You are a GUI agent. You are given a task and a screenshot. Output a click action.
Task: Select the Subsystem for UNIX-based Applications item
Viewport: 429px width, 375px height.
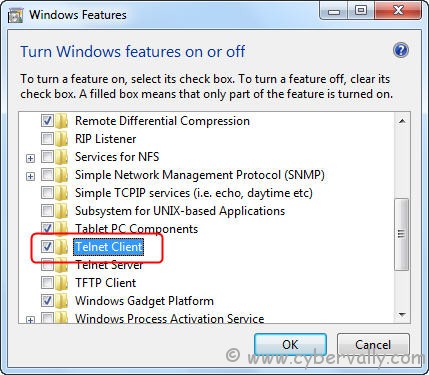click(180, 211)
